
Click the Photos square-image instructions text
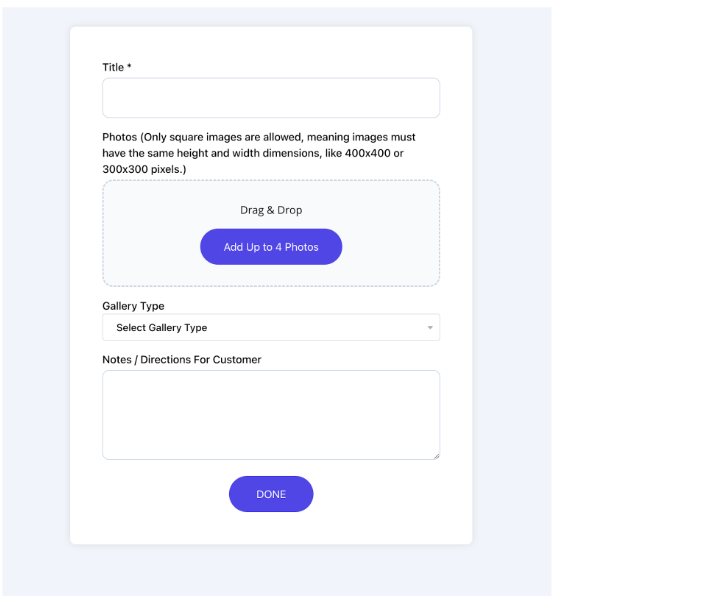tap(258, 153)
